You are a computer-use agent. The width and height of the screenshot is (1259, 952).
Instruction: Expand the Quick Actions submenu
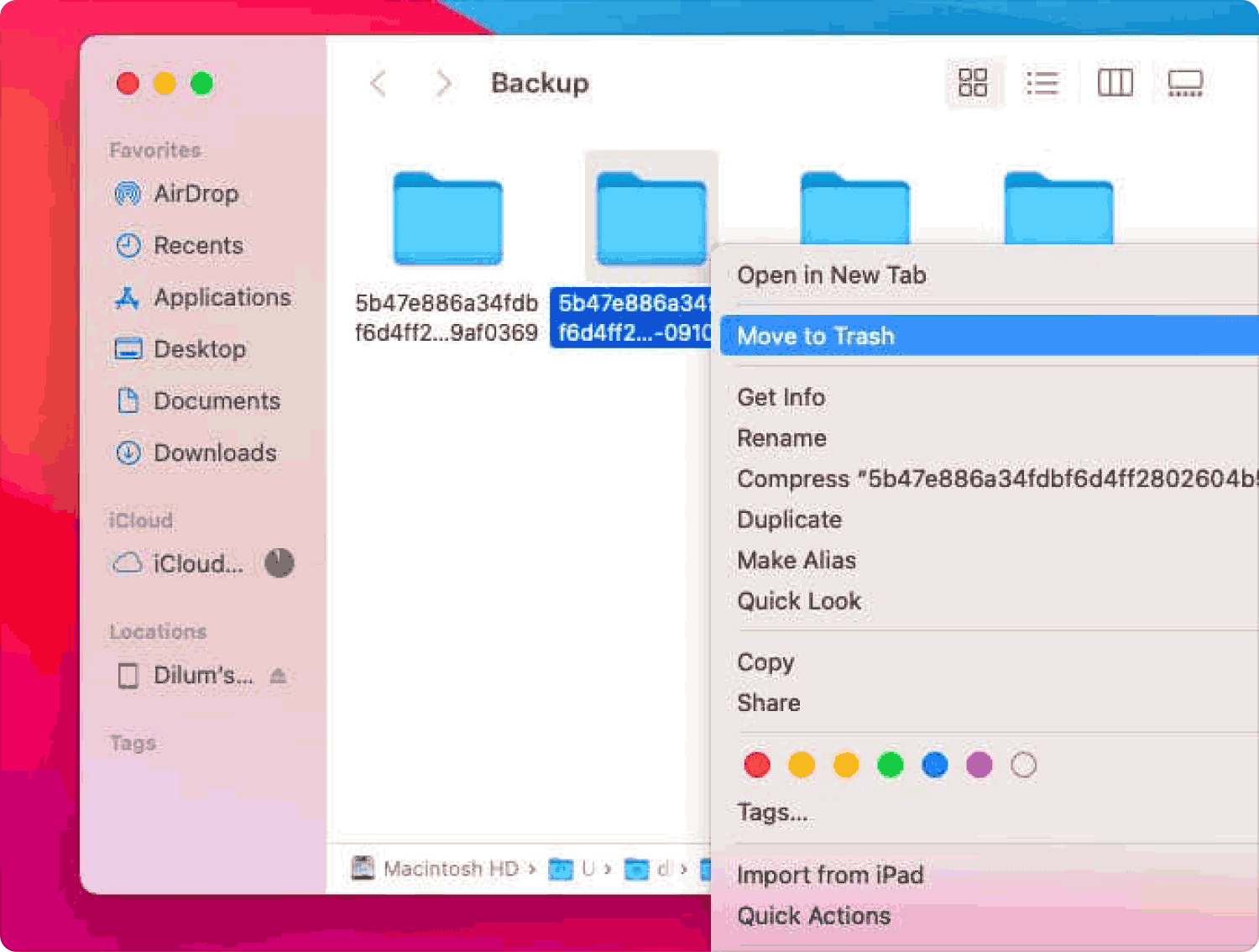point(813,916)
